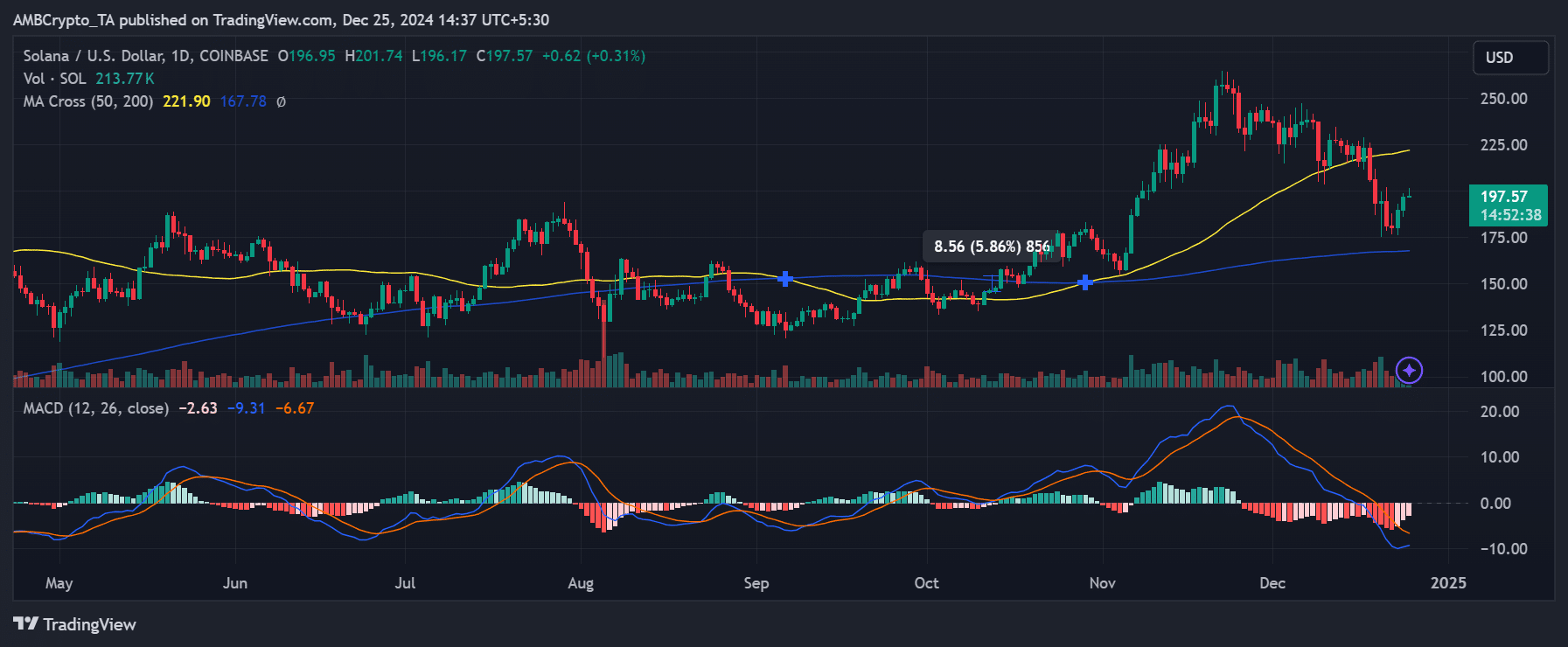
Task: Click the Aug label on the time axis
Action: tap(581, 583)
